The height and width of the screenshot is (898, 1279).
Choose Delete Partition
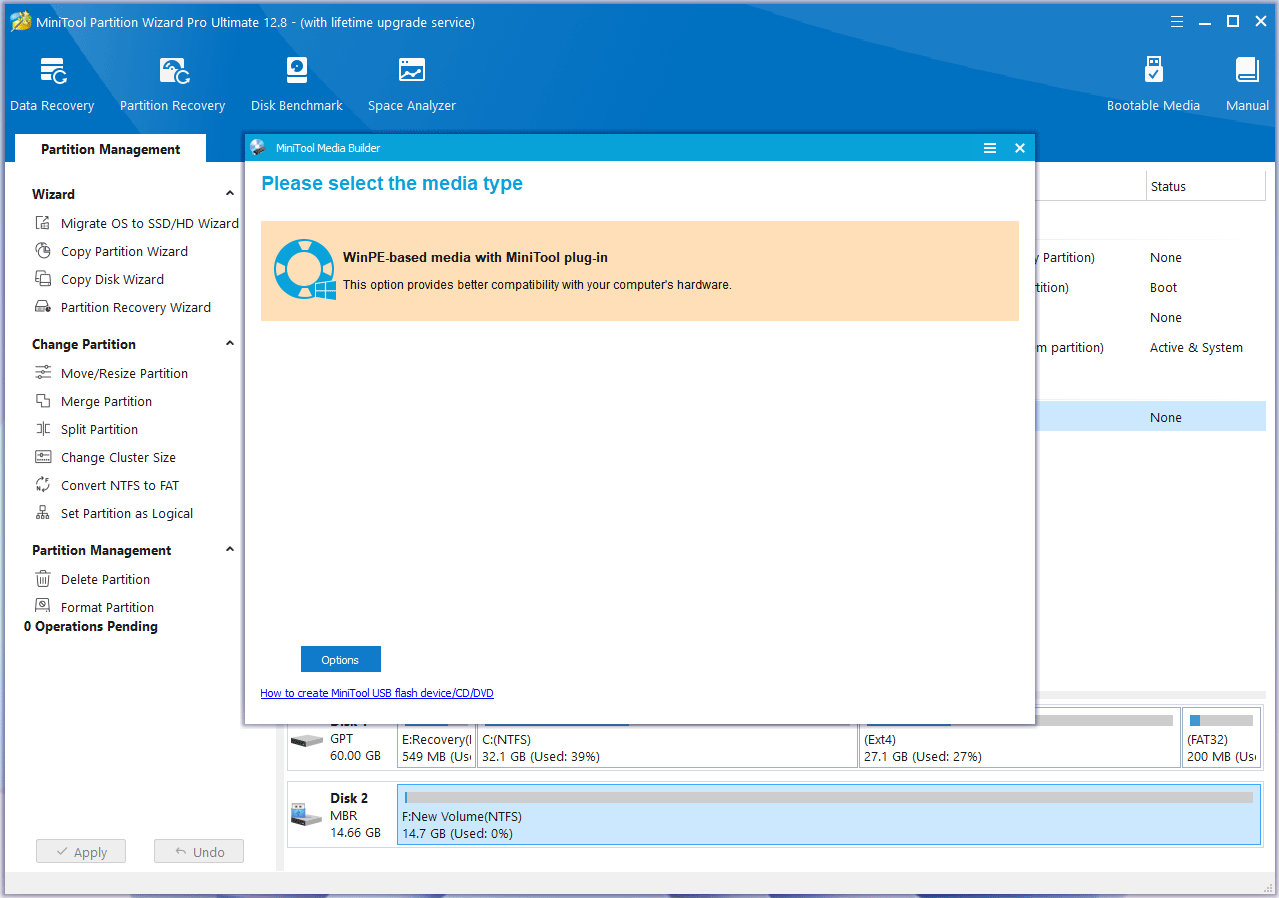(92, 579)
